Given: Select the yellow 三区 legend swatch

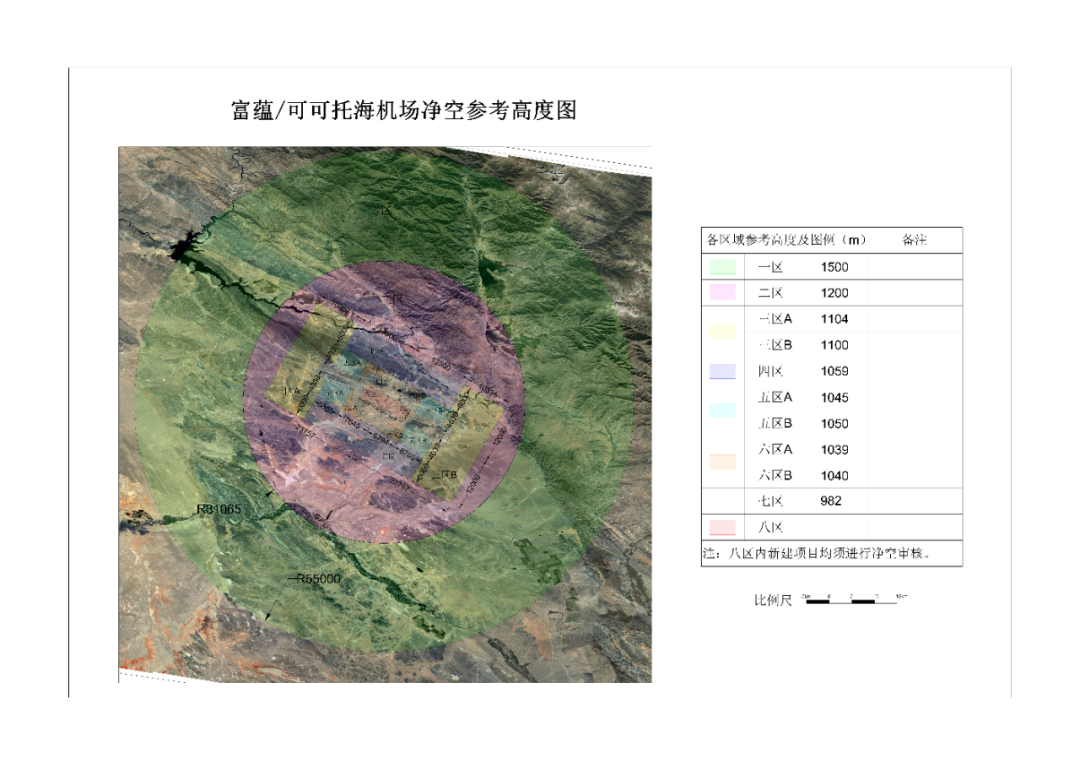Looking at the screenshot, I should [721, 332].
